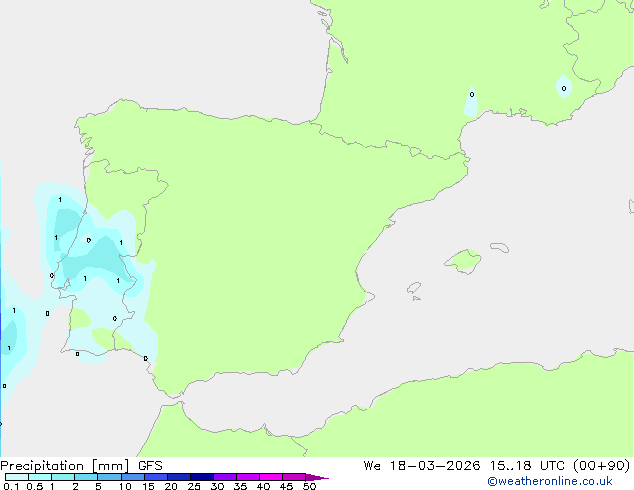Screen dimensions: 634x490
Task: Select the 2–5 mm legend color box
Action: pos(86,477)
